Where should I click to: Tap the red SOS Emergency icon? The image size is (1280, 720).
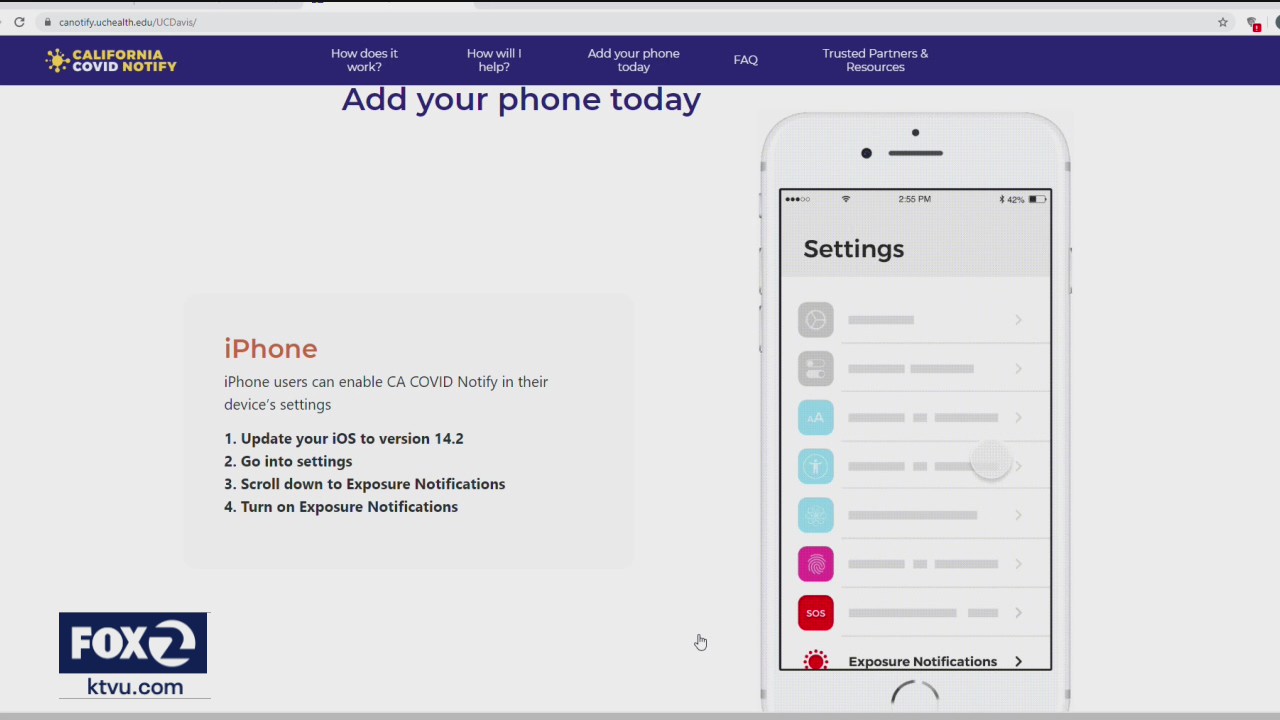click(815, 613)
